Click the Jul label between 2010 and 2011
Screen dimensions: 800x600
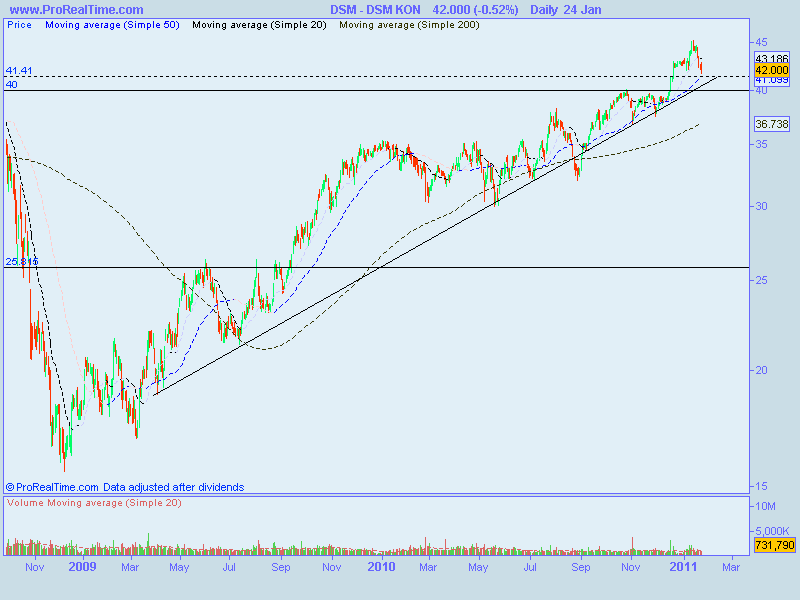530,567
